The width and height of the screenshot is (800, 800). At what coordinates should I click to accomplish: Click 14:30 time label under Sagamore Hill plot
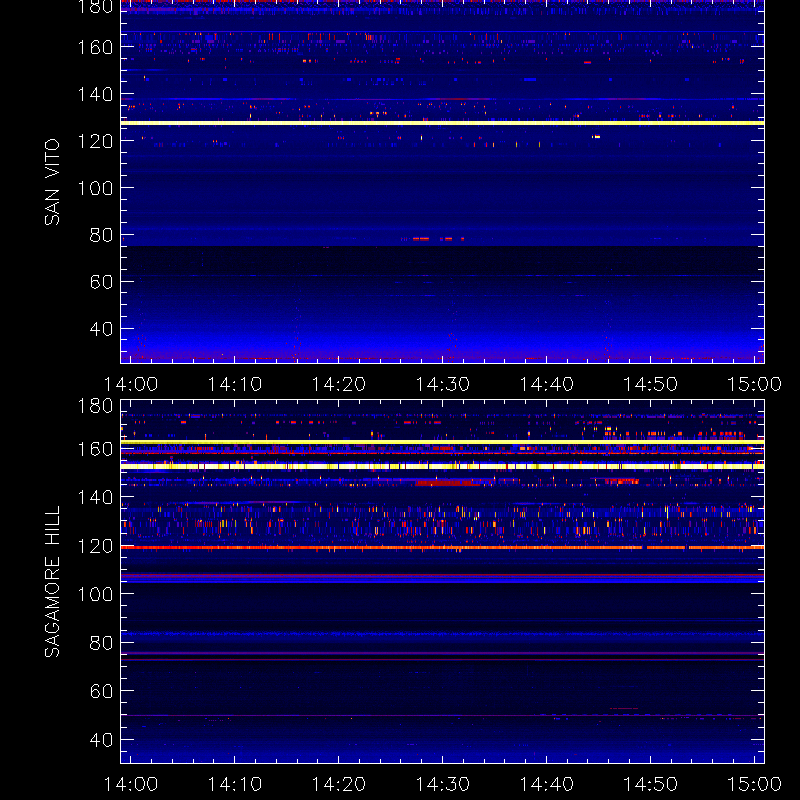tap(442, 784)
